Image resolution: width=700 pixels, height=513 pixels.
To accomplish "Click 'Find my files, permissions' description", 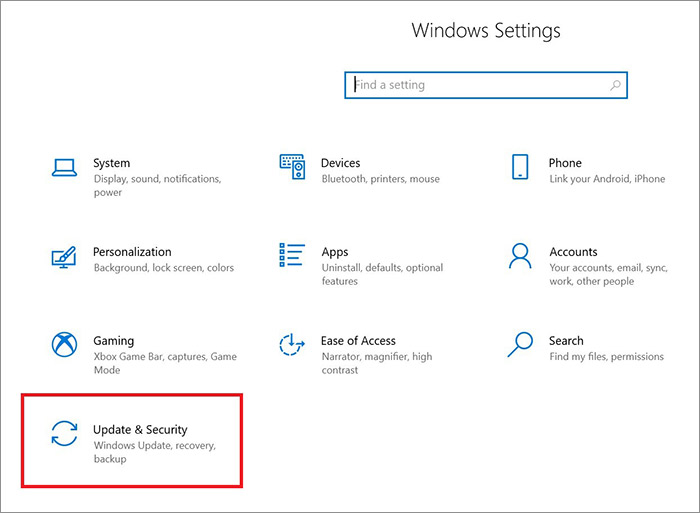I will pyautogui.click(x=606, y=357).
